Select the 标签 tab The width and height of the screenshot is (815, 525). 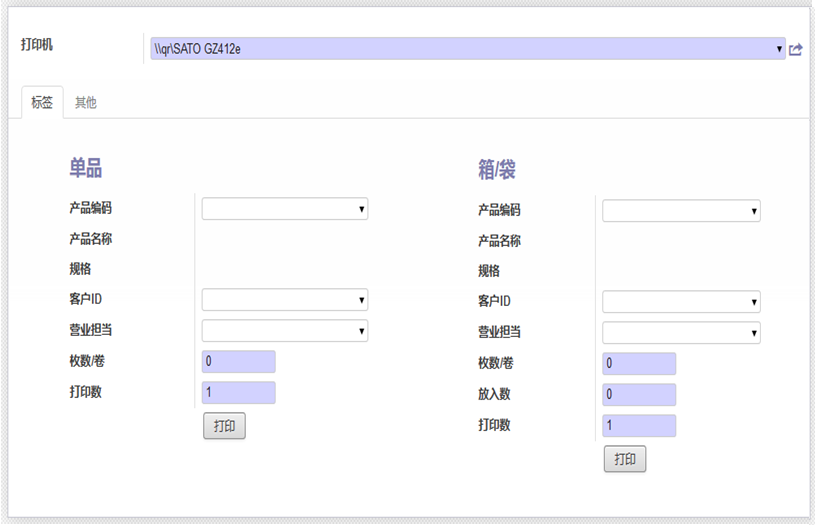click(42, 102)
